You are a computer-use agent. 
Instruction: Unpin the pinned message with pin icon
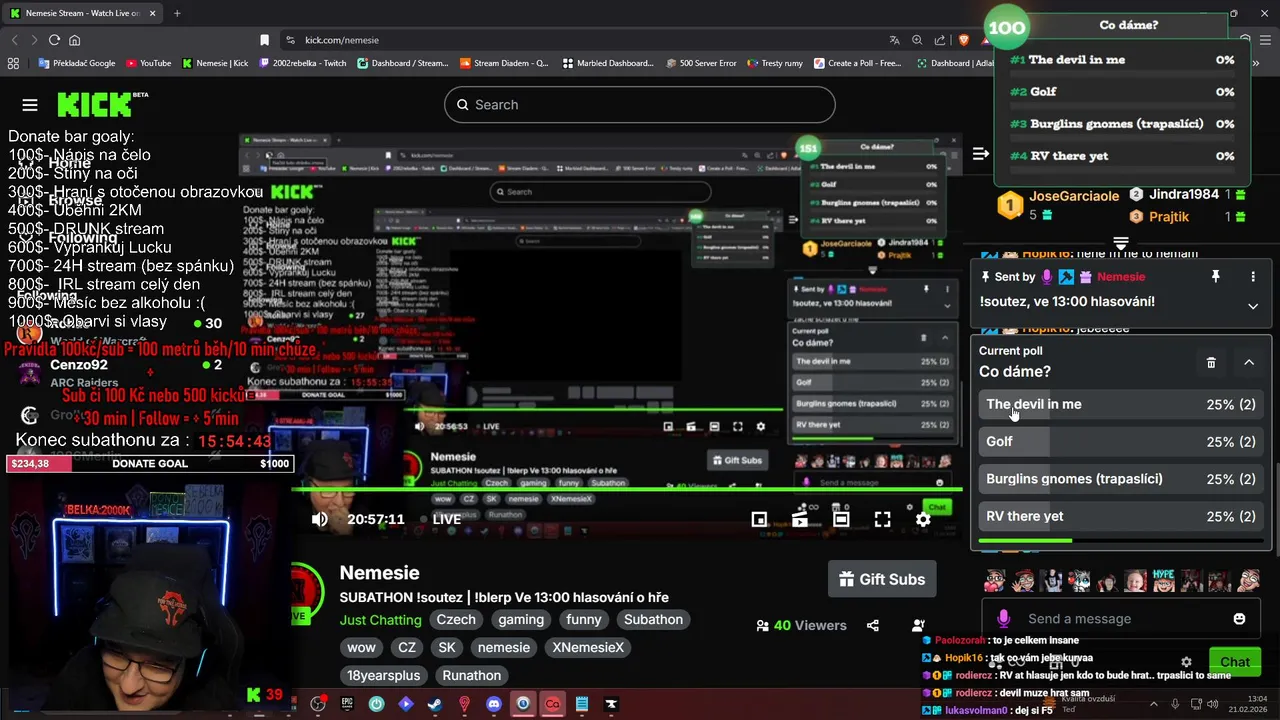pos(1216,277)
